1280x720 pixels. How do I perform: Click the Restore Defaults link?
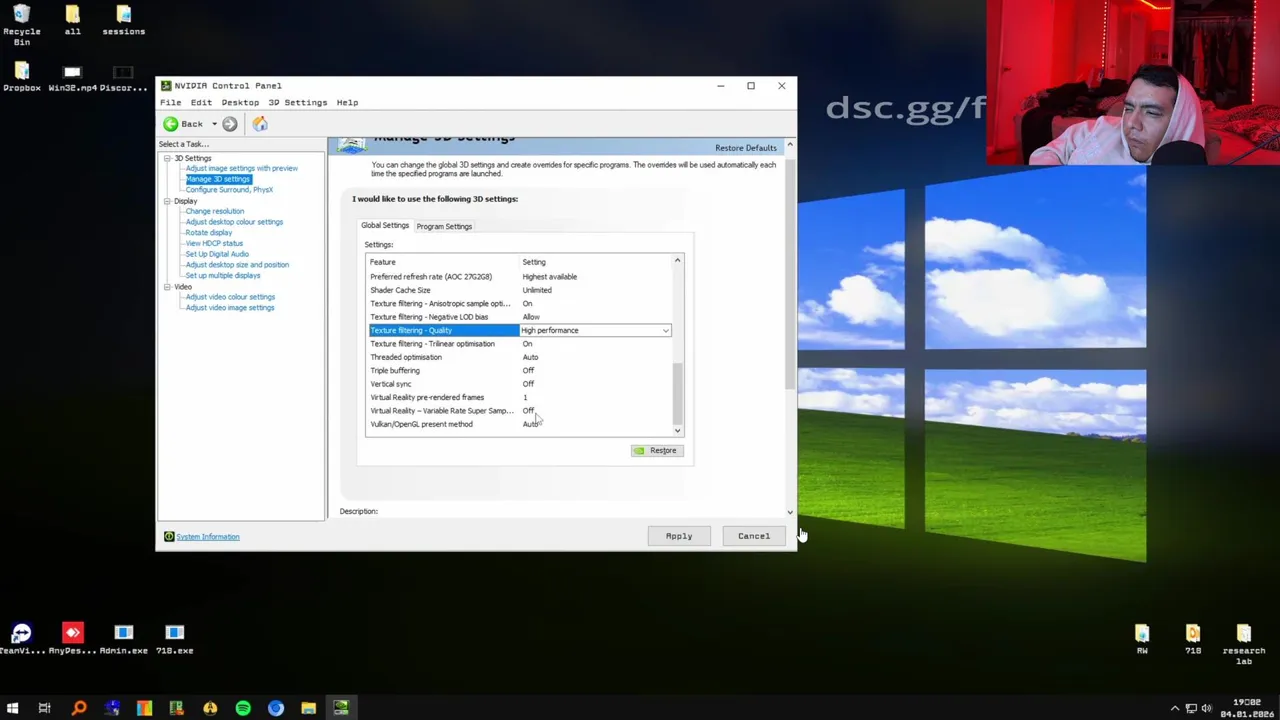click(746, 148)
